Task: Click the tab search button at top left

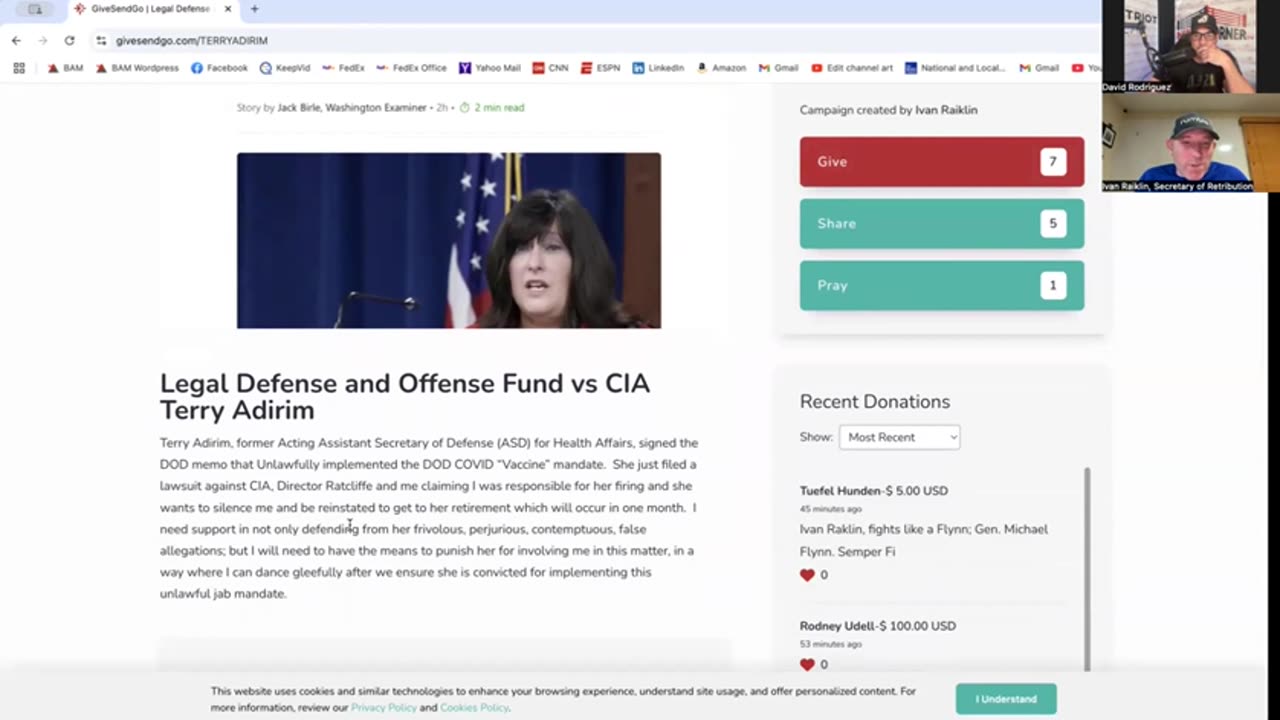Action: tap(35, 9)
